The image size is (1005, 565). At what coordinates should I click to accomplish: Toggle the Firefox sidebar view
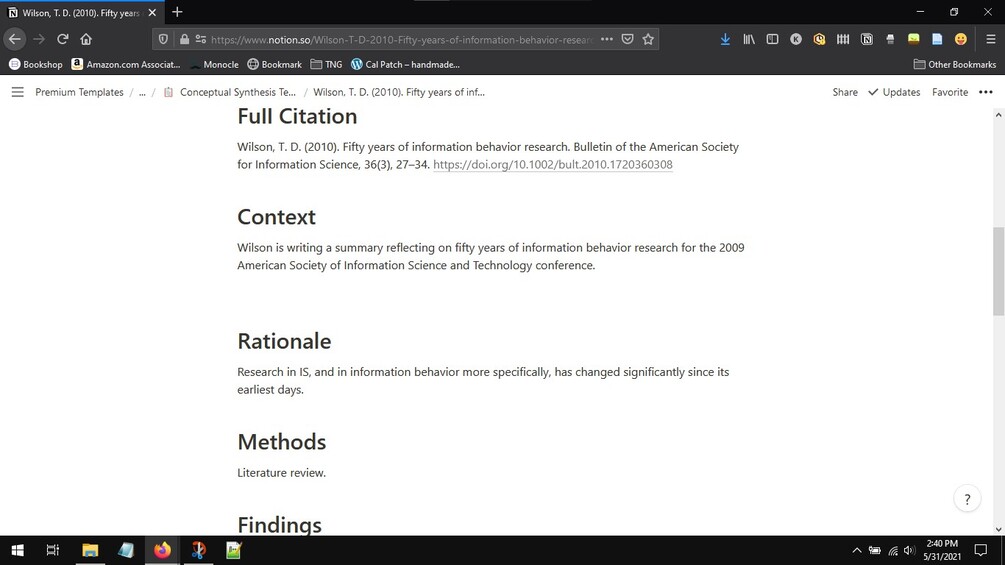point(772,39)
